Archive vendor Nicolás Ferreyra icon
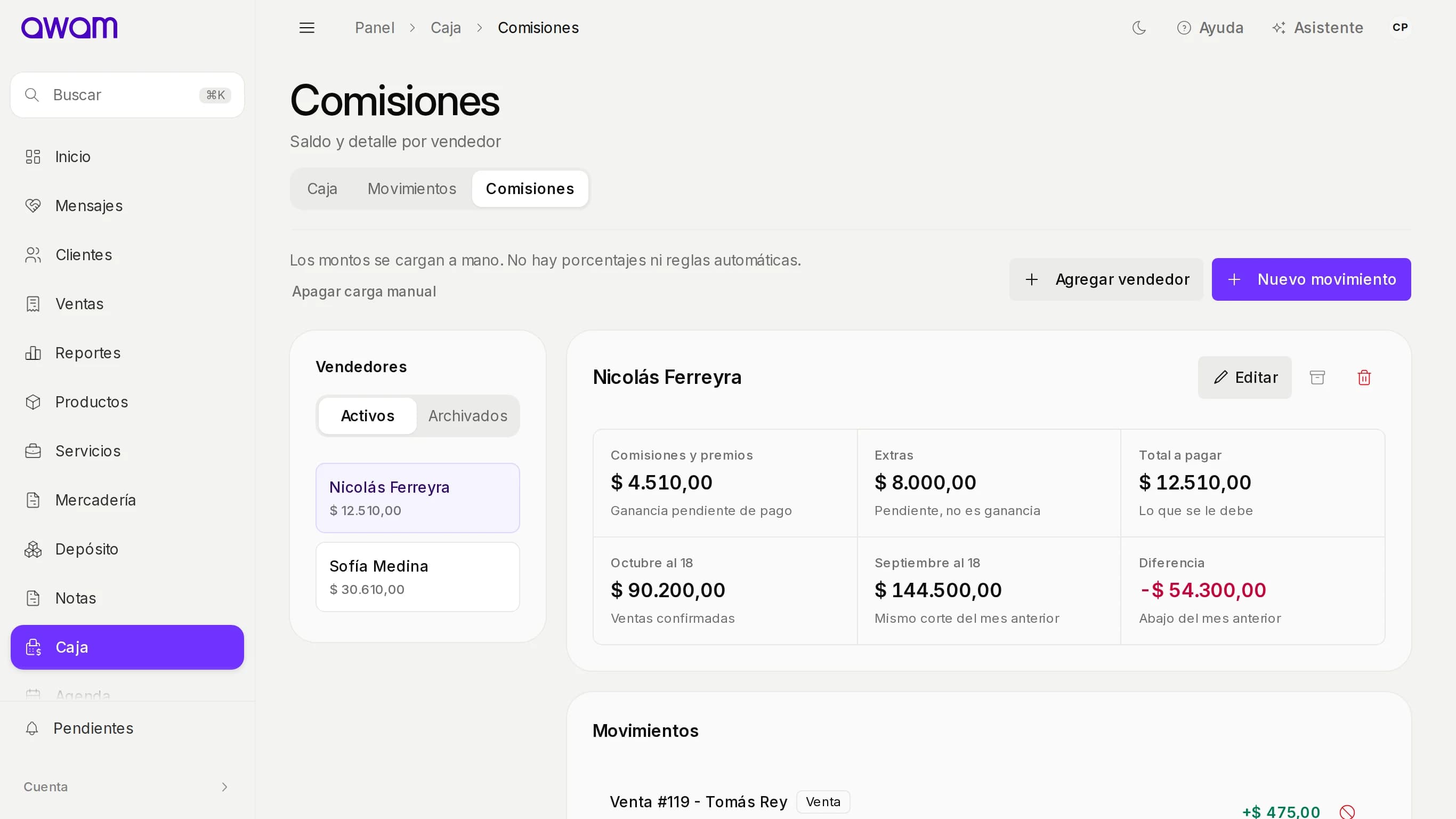The height and width of the screenshot is (819, 1456). pyautogui.click(x=1317, y=378)
